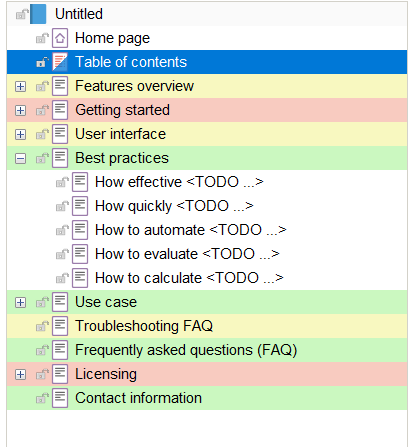
Task: Click the blue book icon beside Untitled
Action: pyautogui.click(x=38, y=14)
